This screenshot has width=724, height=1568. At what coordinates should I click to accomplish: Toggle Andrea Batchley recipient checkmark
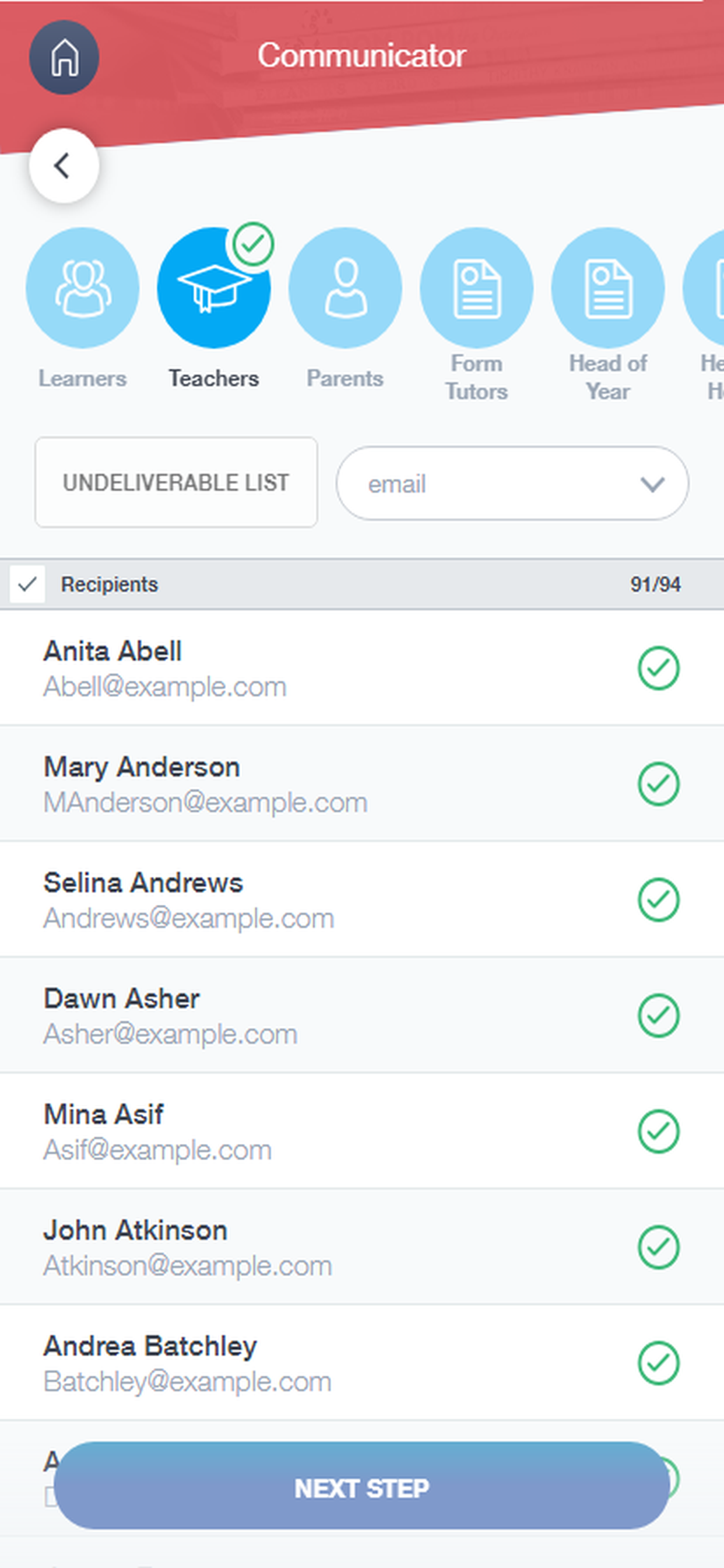658,1363
